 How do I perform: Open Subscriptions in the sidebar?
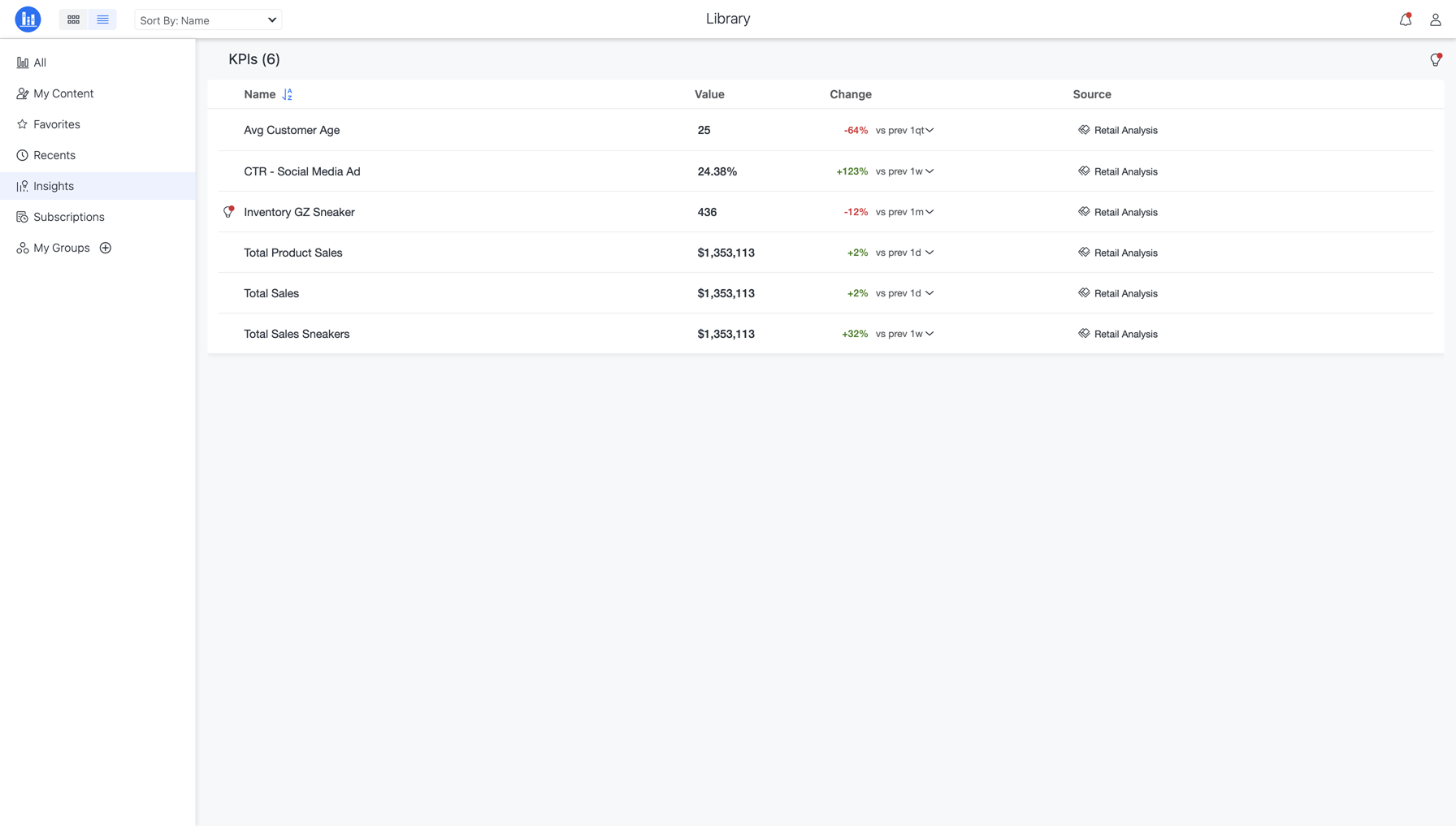click(69, 217)
